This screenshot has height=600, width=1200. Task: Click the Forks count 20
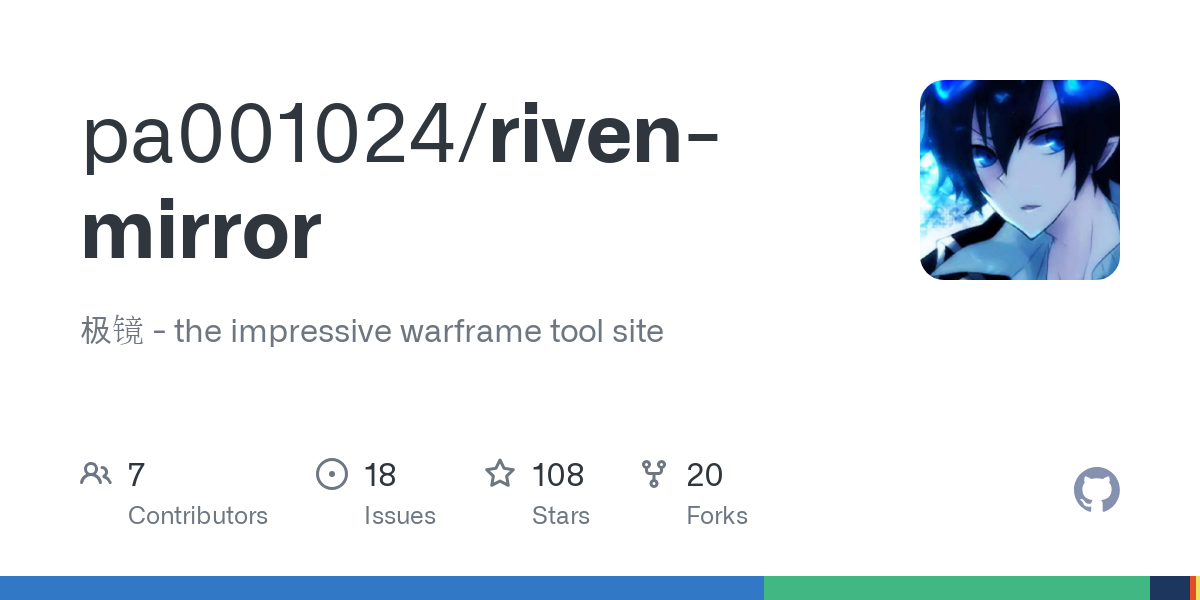pos(705,475)
